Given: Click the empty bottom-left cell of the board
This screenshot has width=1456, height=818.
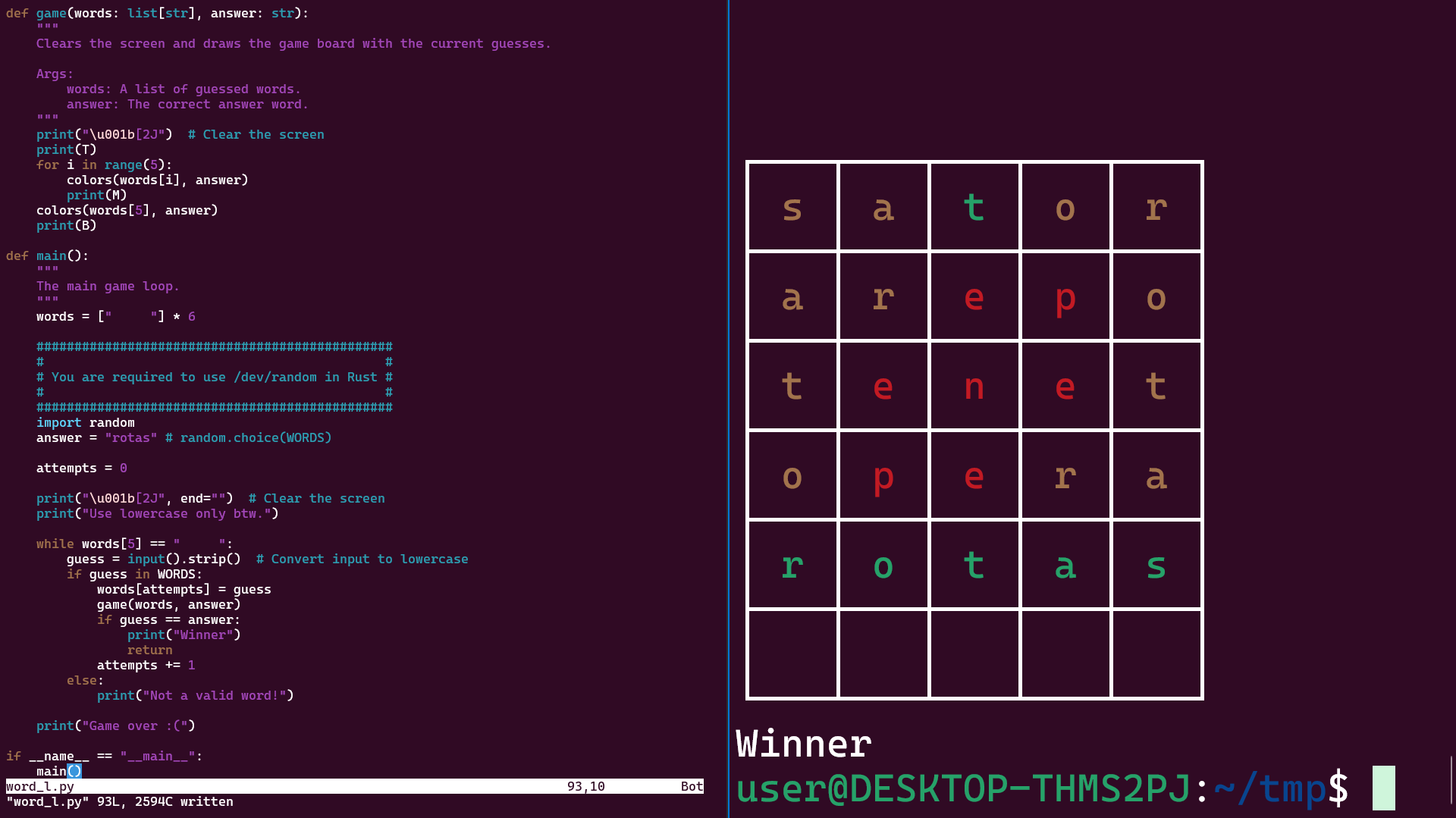Looking at the screenshot, I should (792, 653).
